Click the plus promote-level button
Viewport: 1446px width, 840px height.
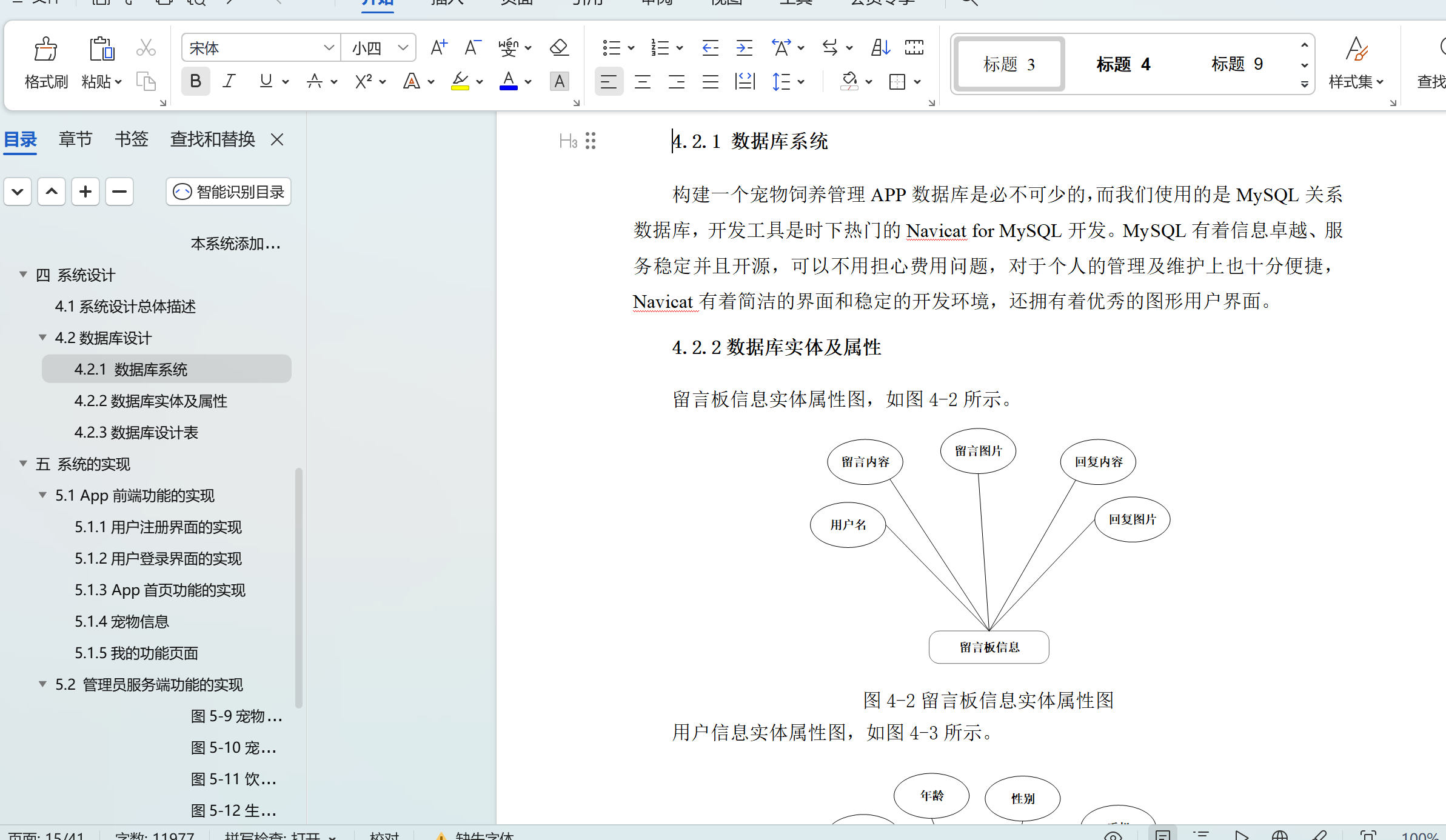click(85, 192)
